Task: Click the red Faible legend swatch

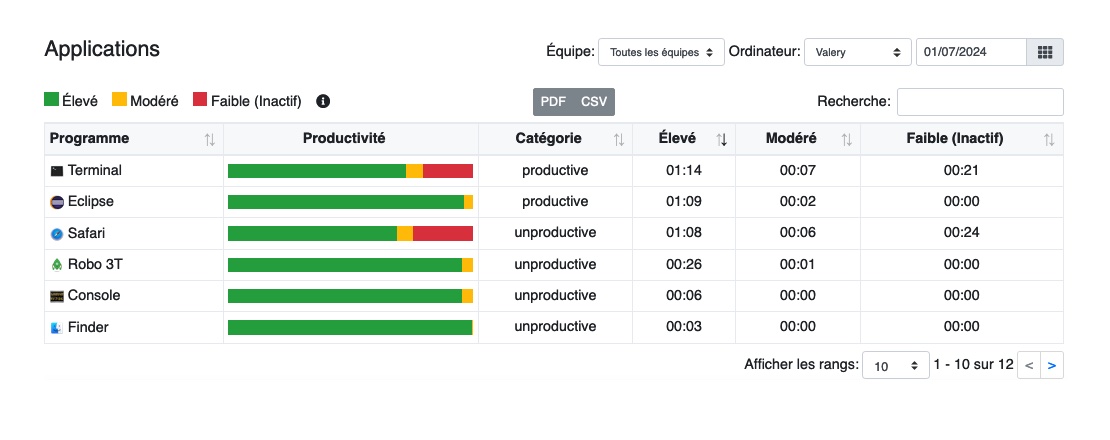Action: point(200,100)
